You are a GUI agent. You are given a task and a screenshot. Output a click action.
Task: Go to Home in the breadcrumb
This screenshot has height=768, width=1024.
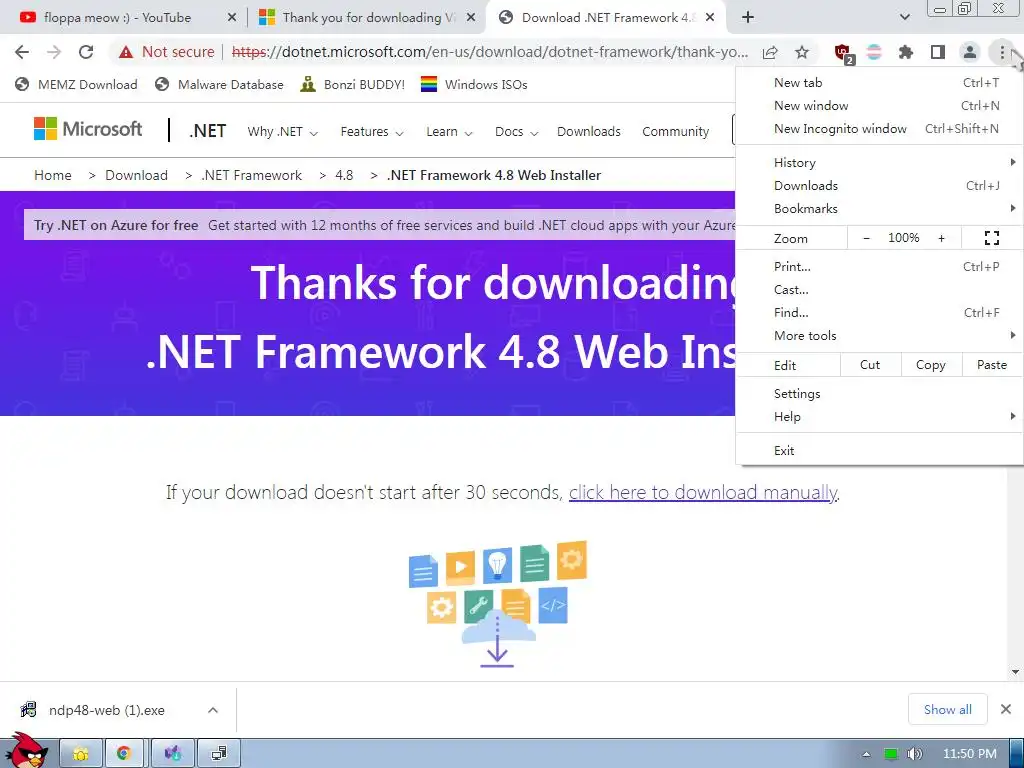pos(53,175)
